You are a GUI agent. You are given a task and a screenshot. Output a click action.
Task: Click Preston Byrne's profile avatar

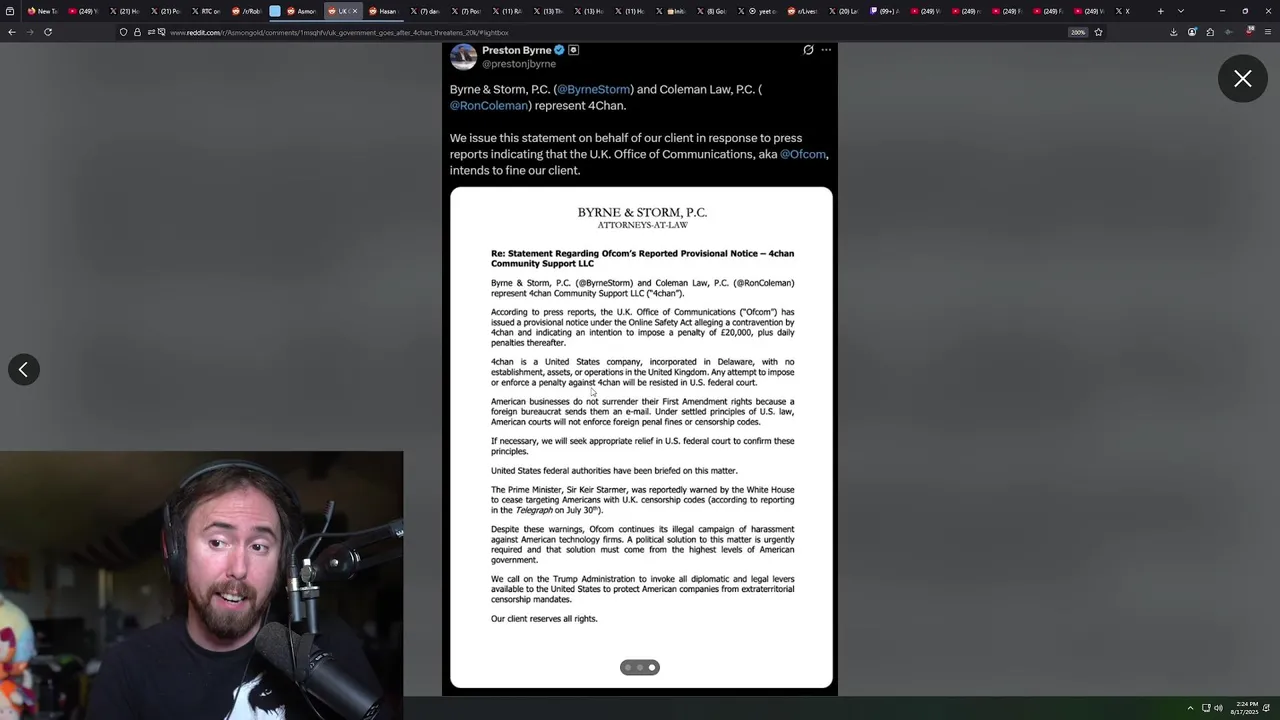click(463, 56)
